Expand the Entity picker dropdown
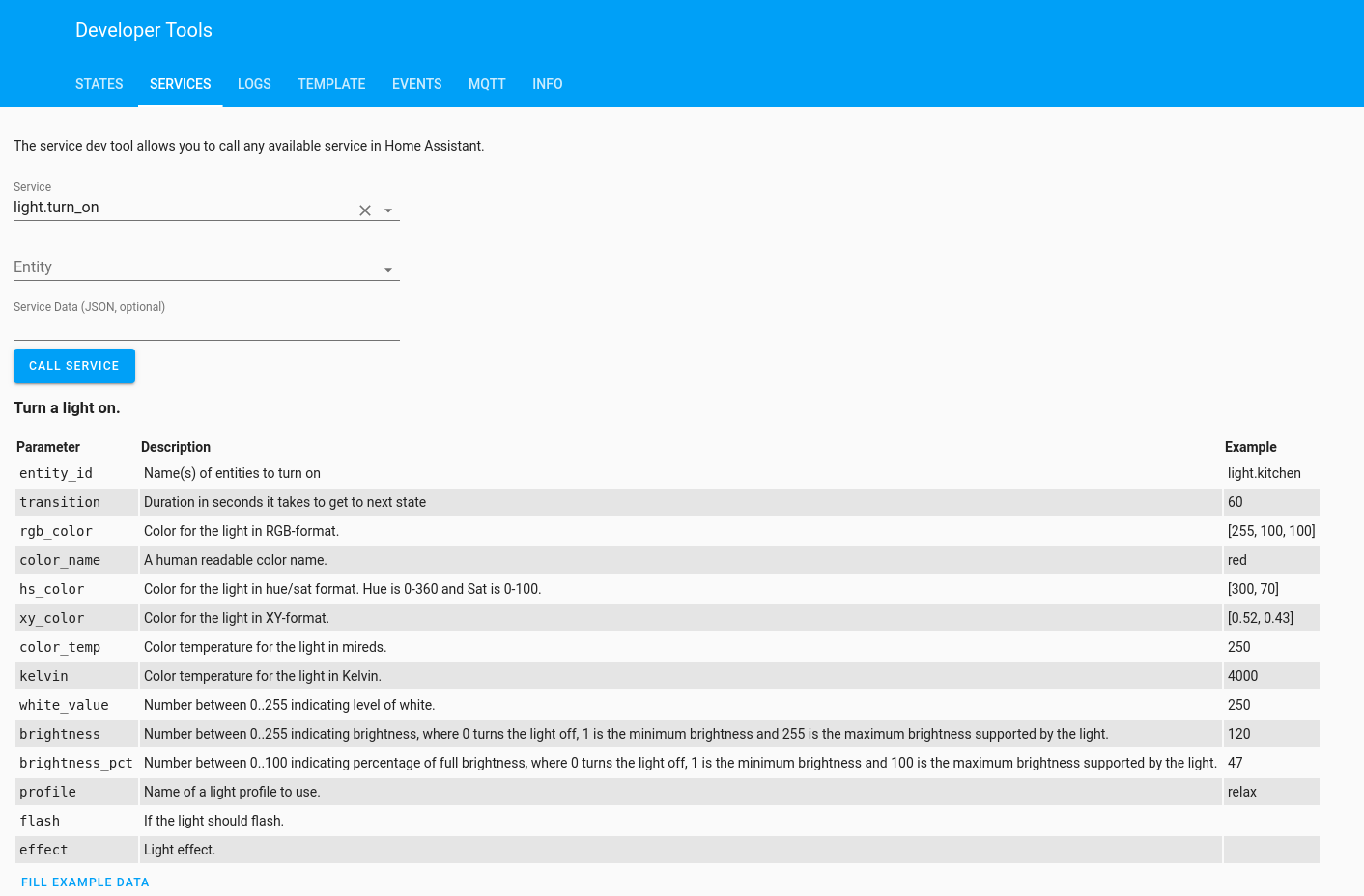Image resolution: width=1364 pixels, height=896 pixels. click(x=388, y=269)
